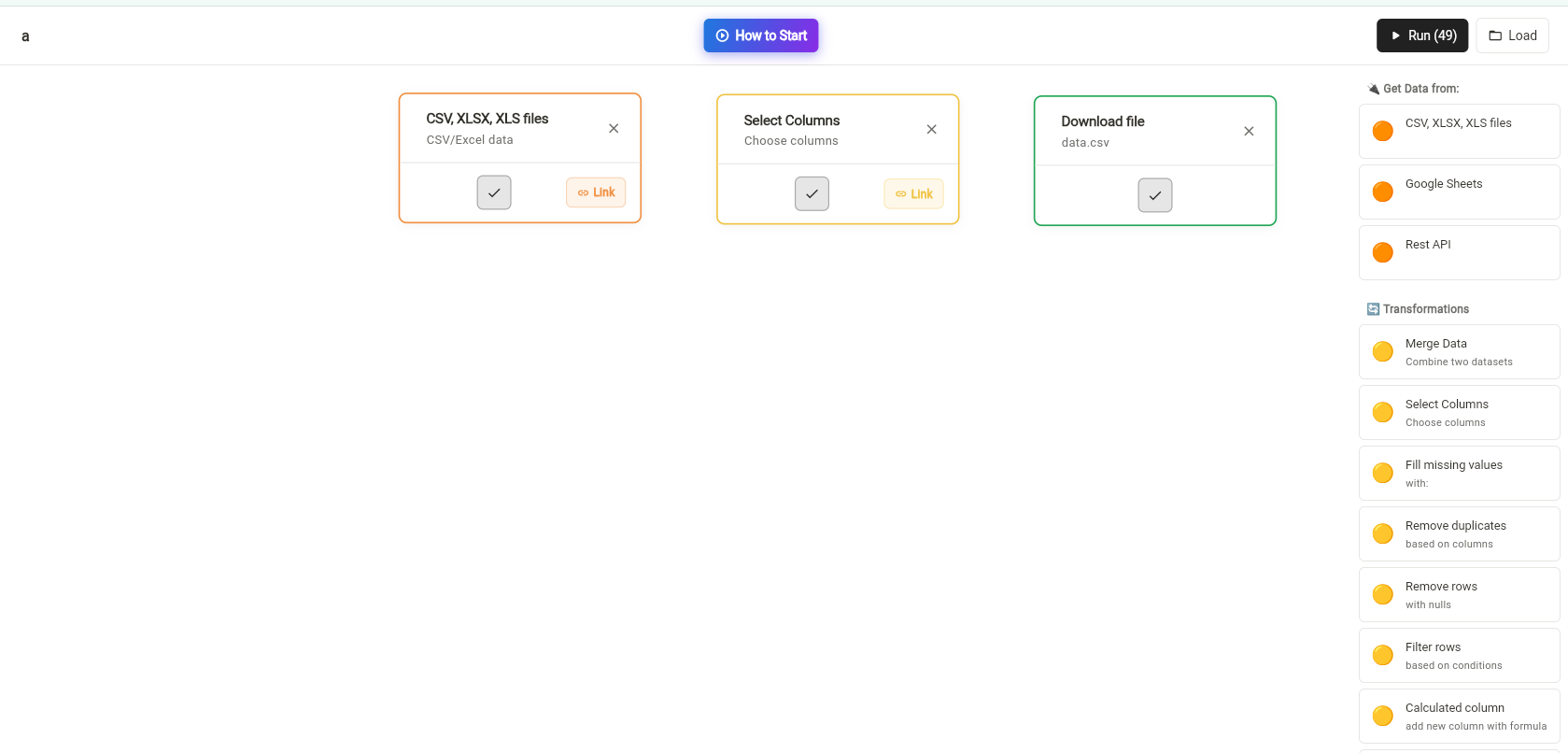Viewport: 1568px width, 753px height.
Task: Select yellow icon for Merge Data
Action: pos(1383,351)
